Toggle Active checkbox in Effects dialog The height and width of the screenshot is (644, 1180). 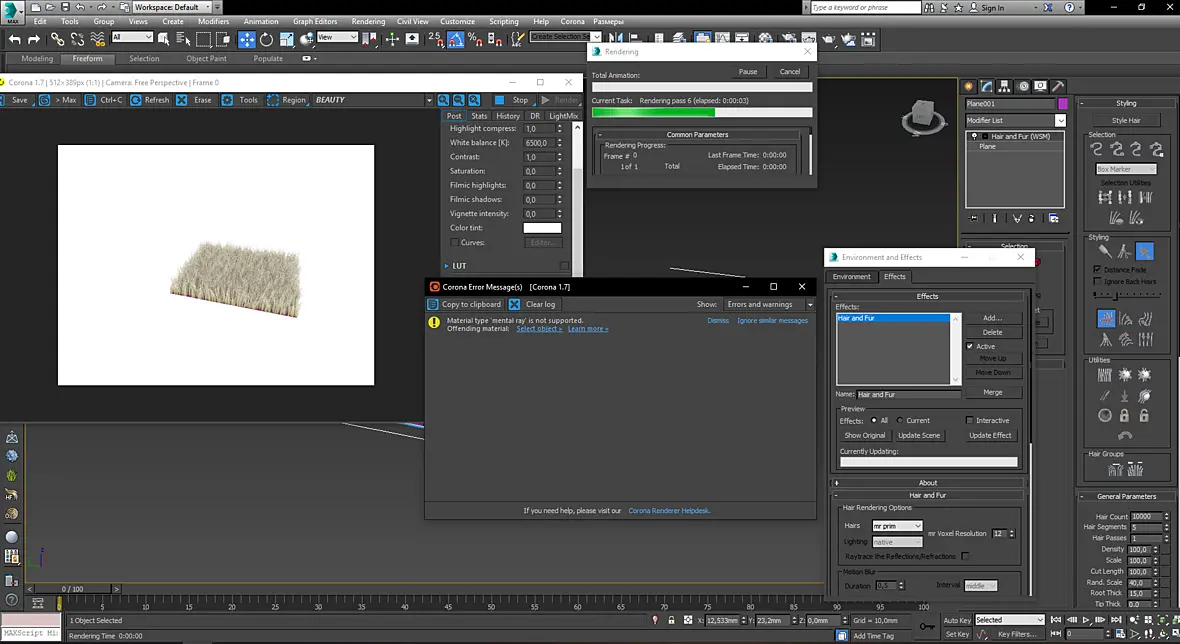tap(969, 346)
